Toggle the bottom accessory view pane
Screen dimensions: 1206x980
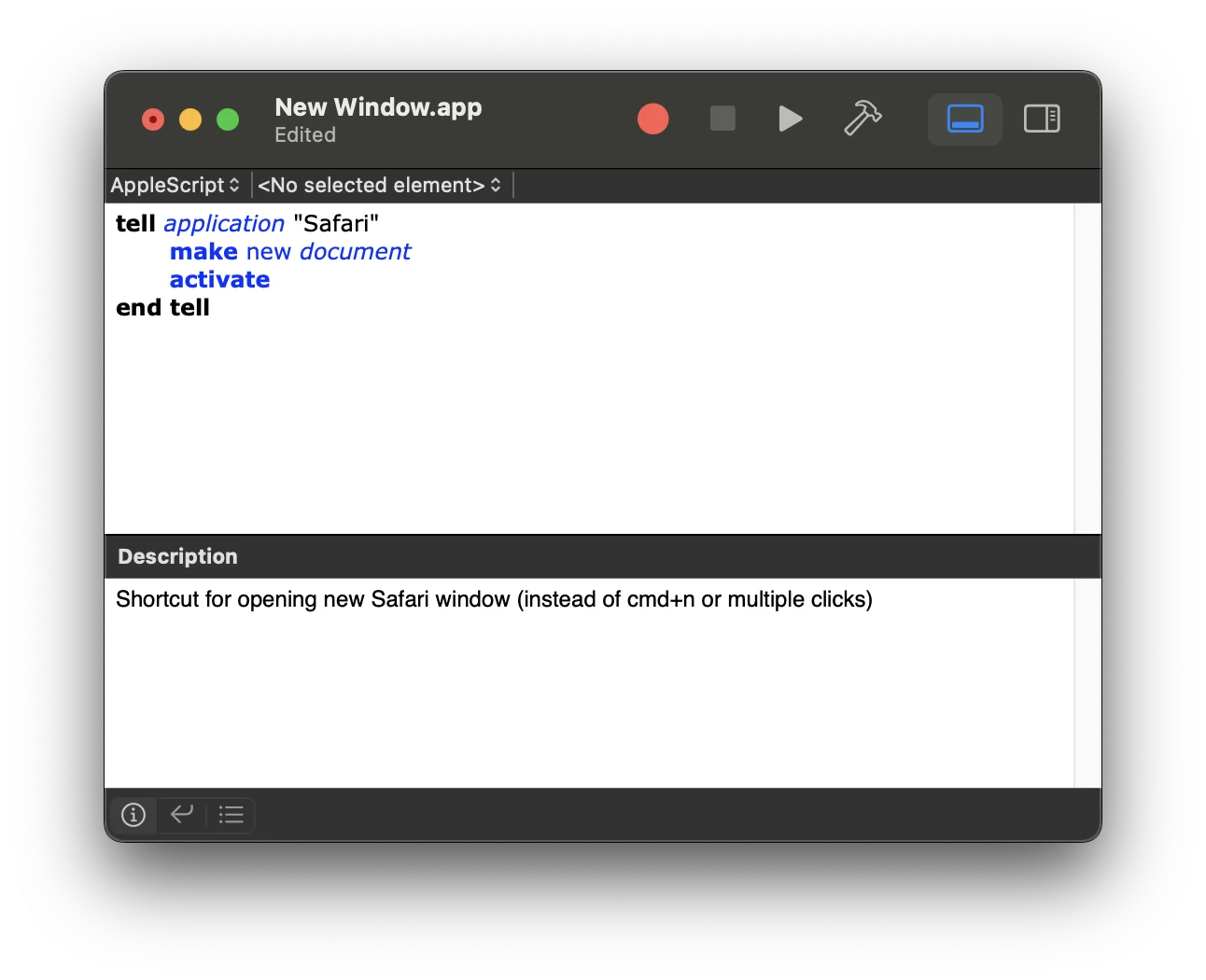coord(965,119)
